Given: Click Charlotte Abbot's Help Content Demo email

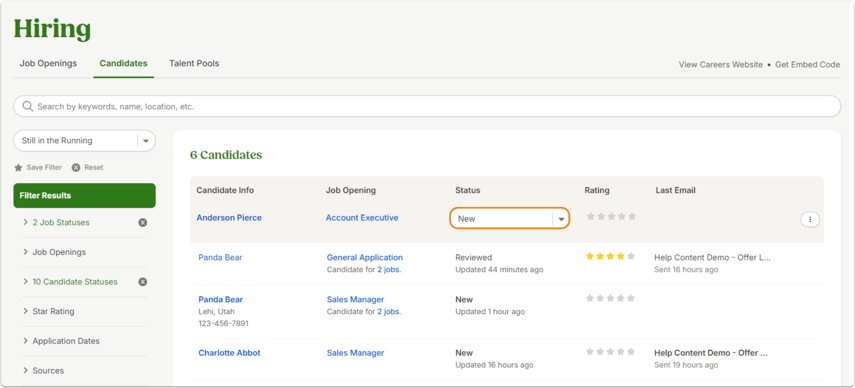Looking at the screenshot, I should point(711,353).
